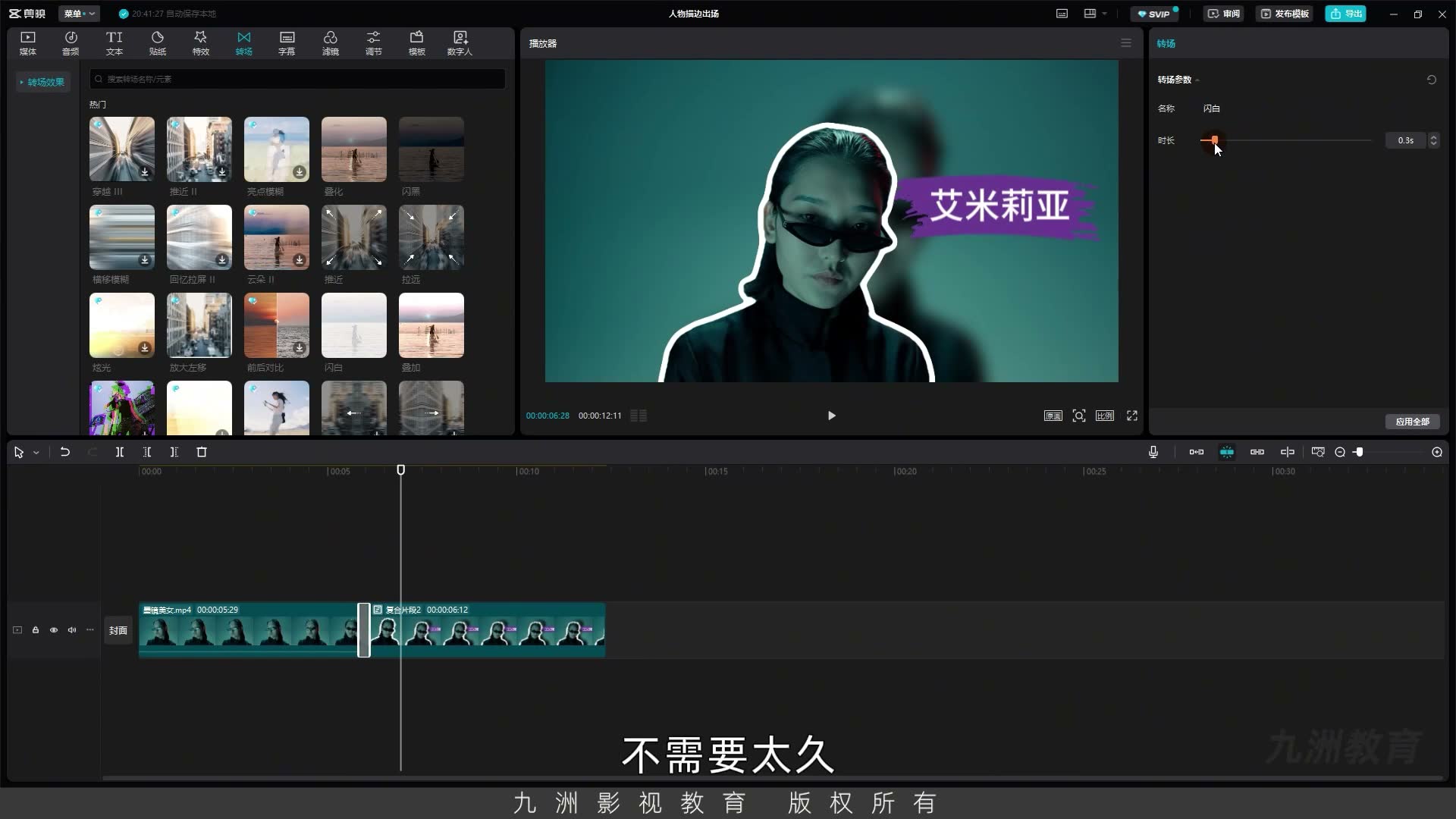1456x819 pixels.
Task: Play the preview video
Action: coord(831,416)
